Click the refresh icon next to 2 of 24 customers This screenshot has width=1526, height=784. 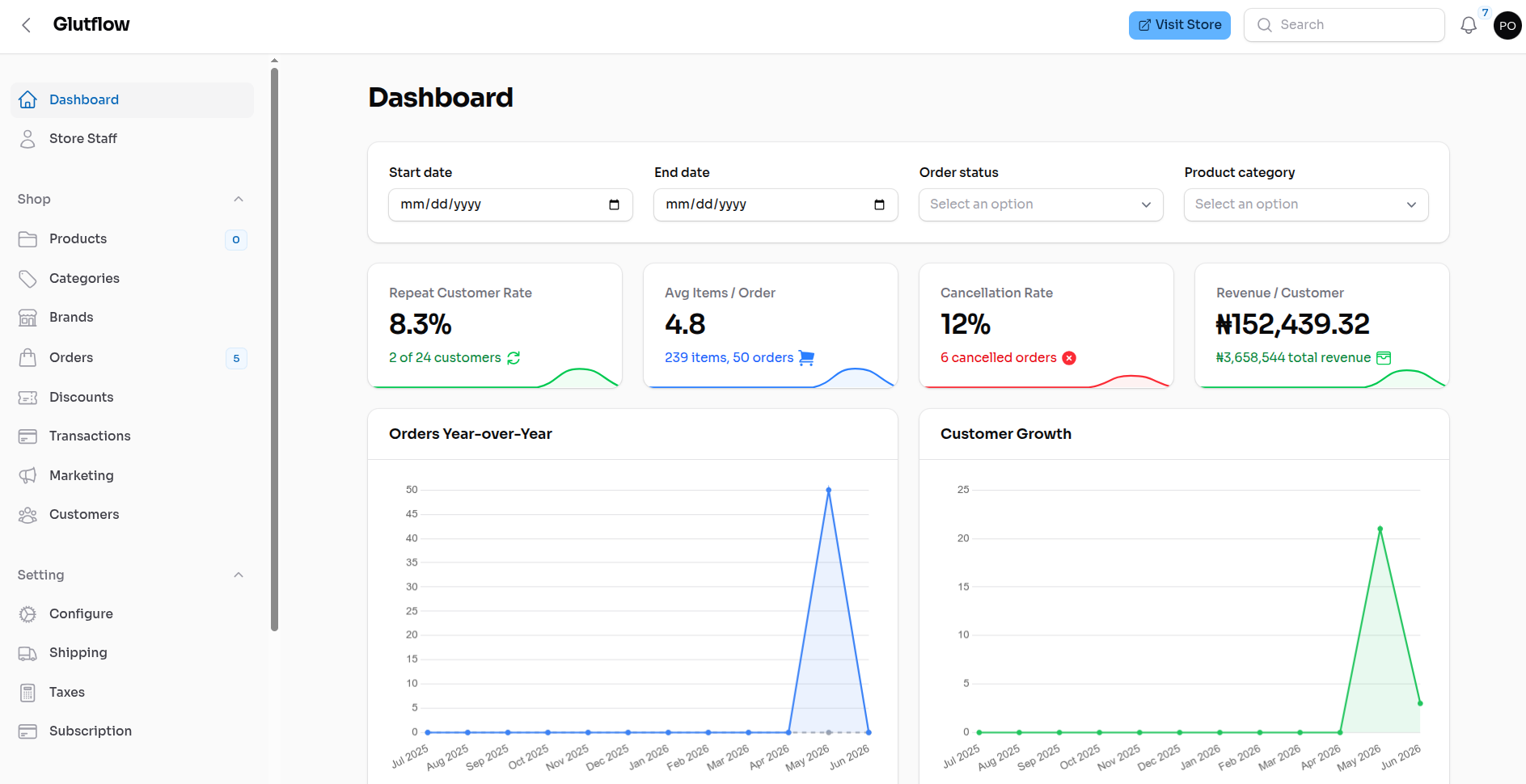(x=514, y=358)
